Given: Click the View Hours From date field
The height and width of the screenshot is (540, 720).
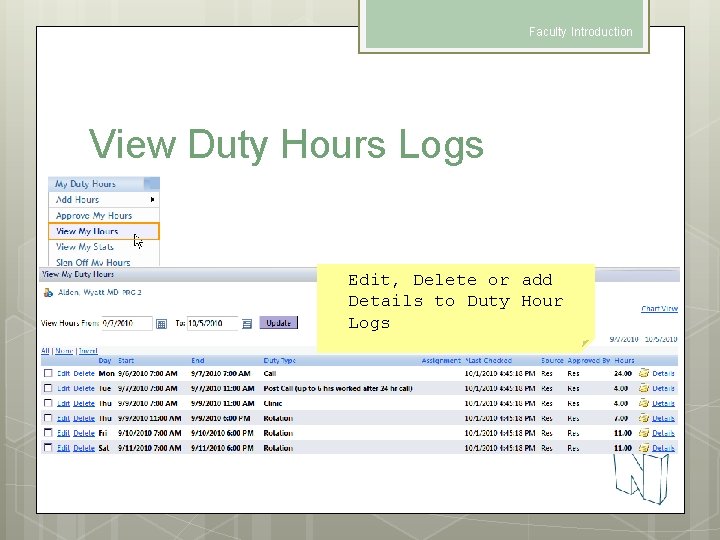Looking at the screenshot, I should point(127,323).
